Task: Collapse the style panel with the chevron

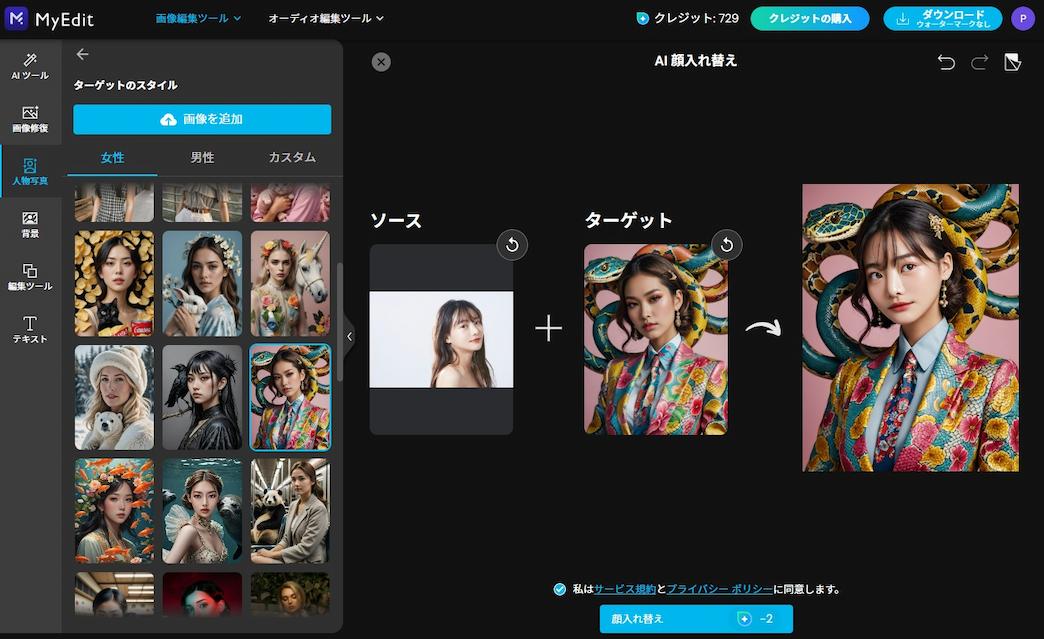Action: [x=349, y=337]
